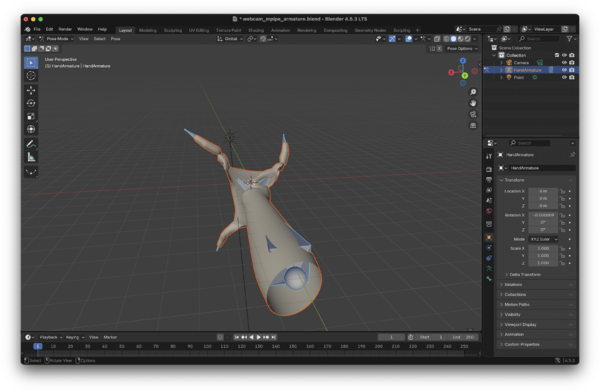Open the Object Constraints tab
The width and height of the screenshot is (600, 392).
[x=489, y=258]
